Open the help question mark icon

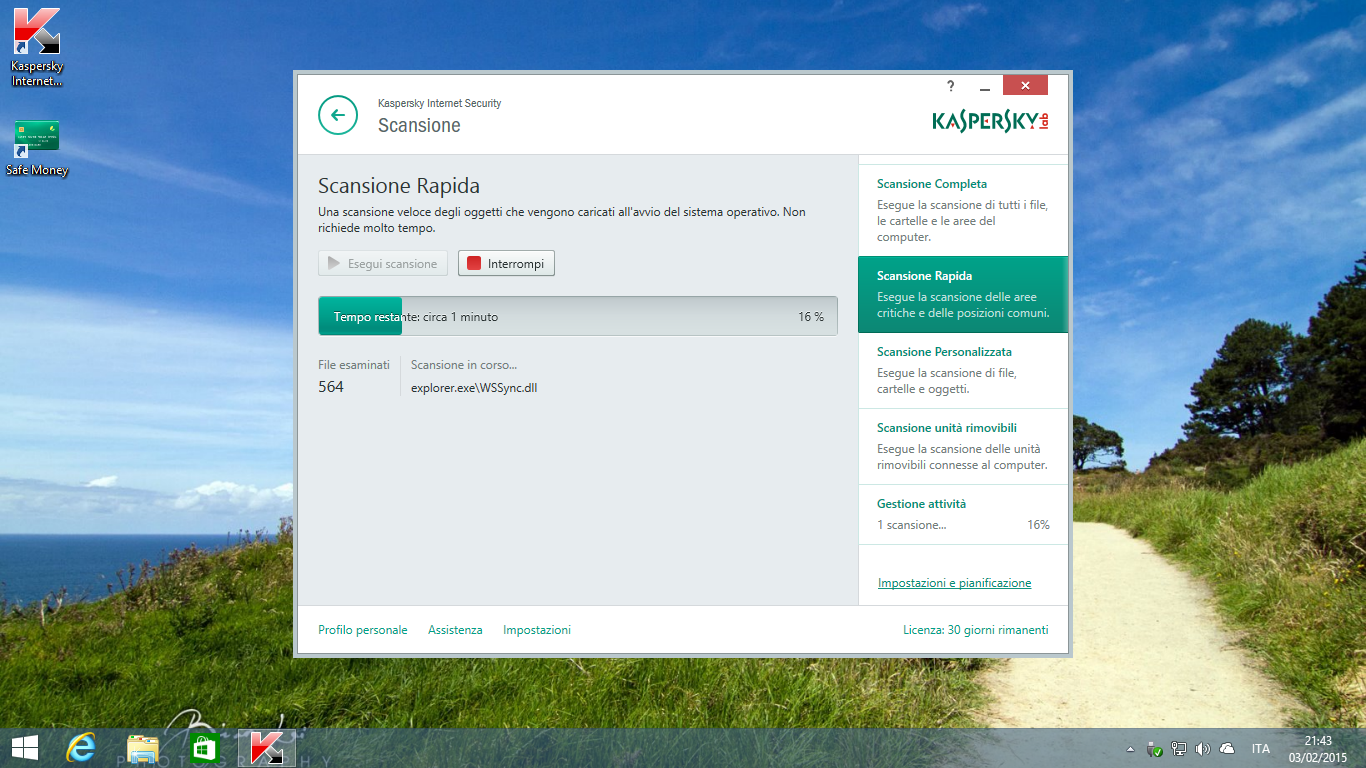(x=951, y=86)
